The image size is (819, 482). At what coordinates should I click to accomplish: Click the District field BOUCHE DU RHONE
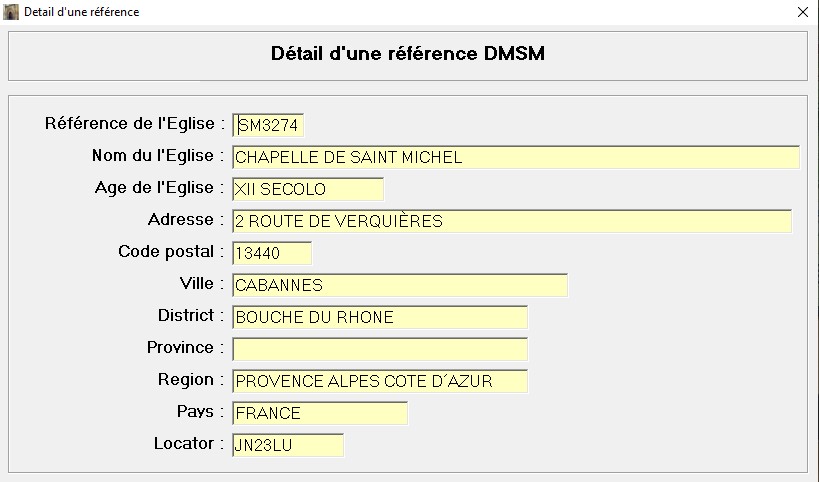(x=380, y=318)
